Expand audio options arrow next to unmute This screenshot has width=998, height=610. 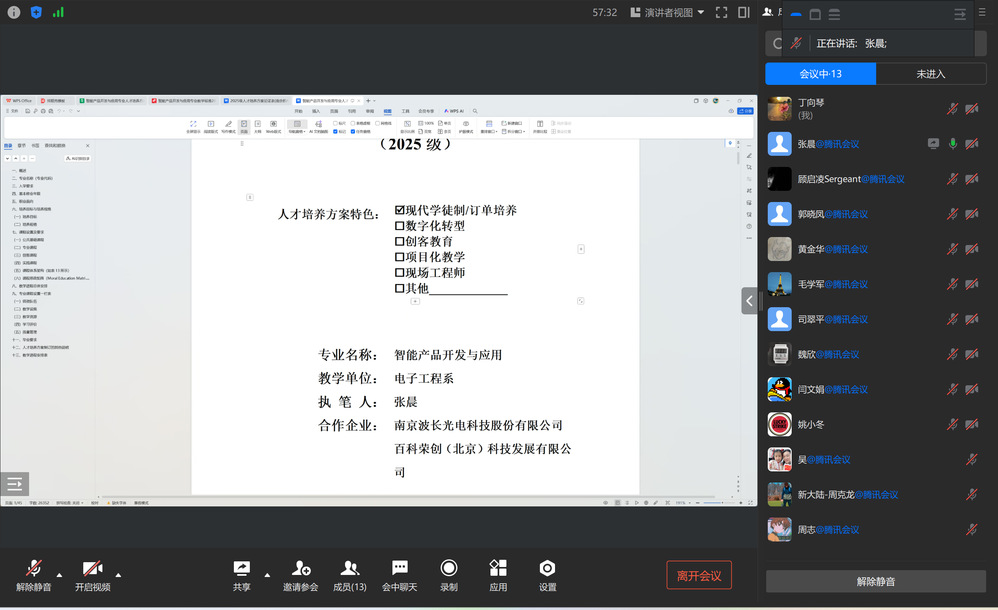click(x=59, y=575)
